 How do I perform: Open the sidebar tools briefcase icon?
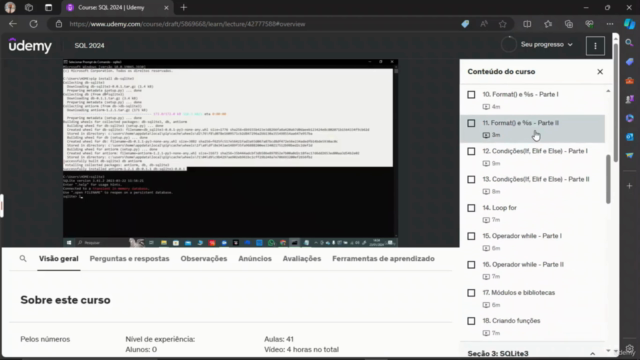click(629, 80)
